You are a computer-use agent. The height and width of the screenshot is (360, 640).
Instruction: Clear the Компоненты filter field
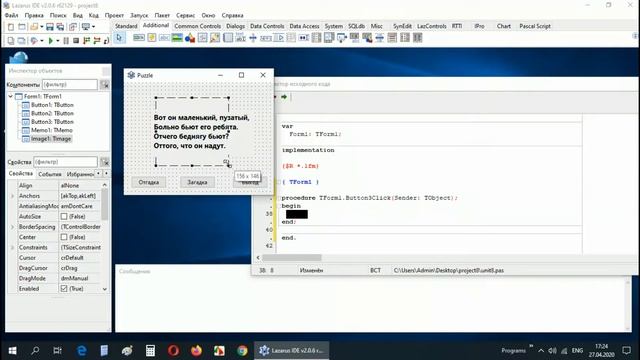click(x=105, y=84)
